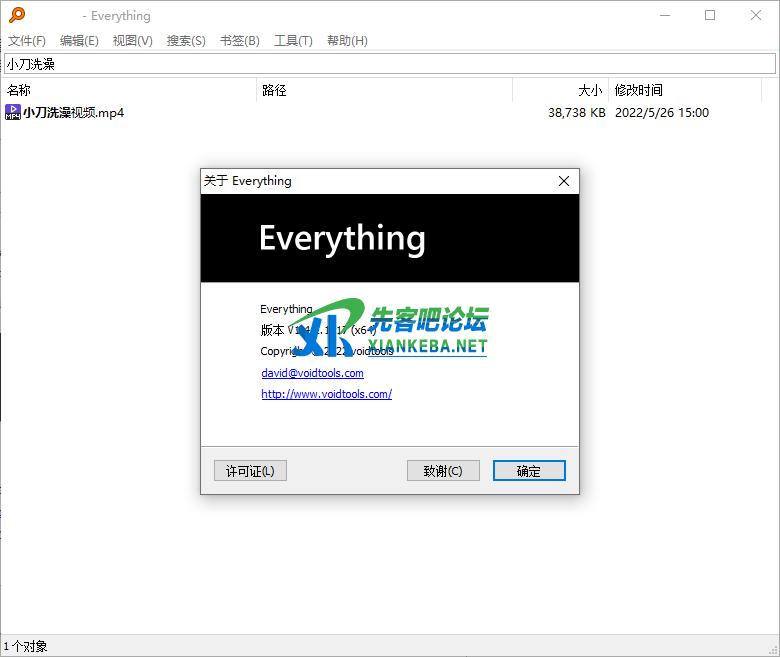The height and width of the screenshot is (657, 780).
Task: Open the david@voidtools.com email link
Action: pos(312,373)
